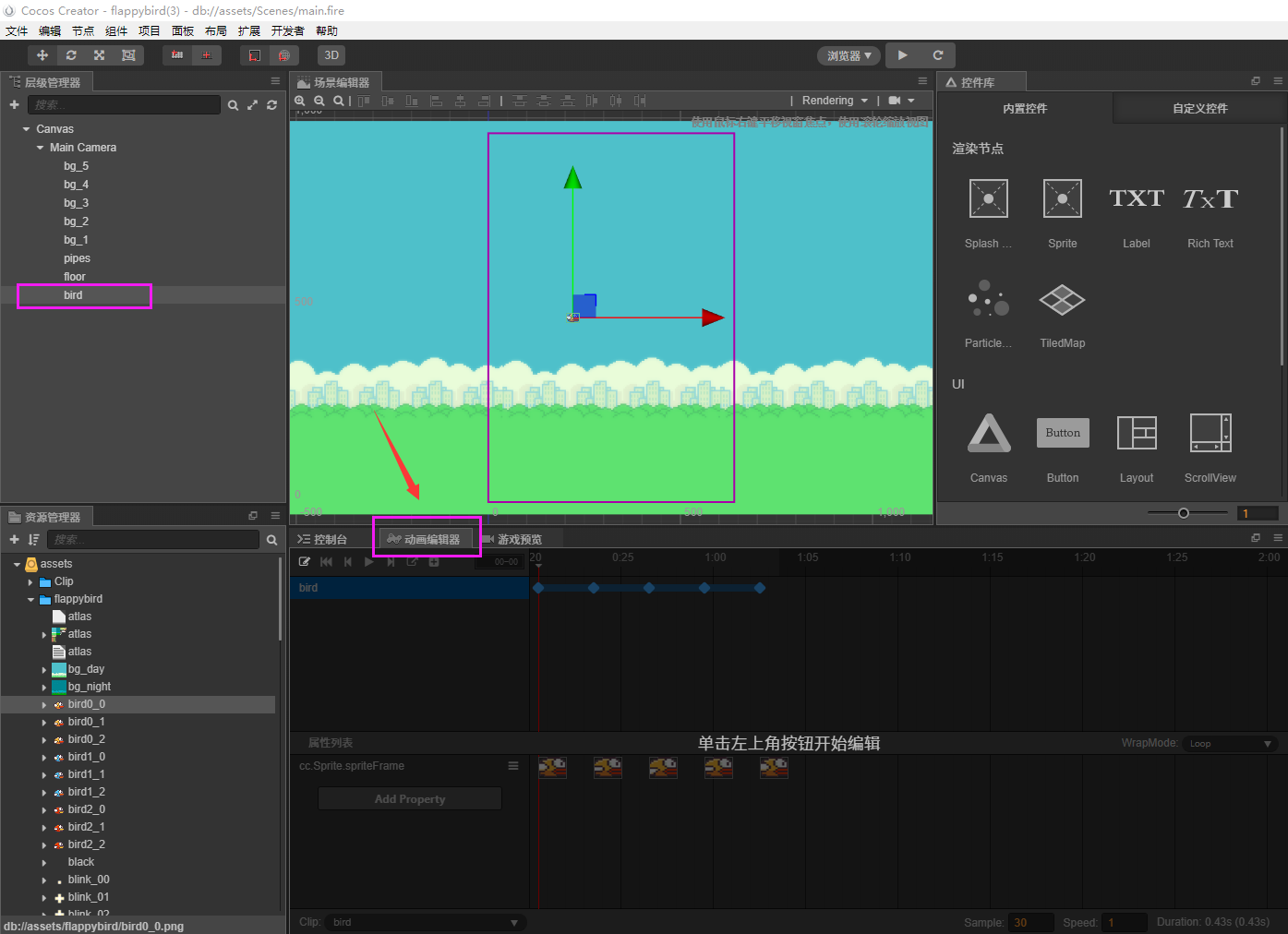The width and height of the screenshot is (1288, 934).
Task: Adjust the widget library icon size slider
Action: 1184,513
